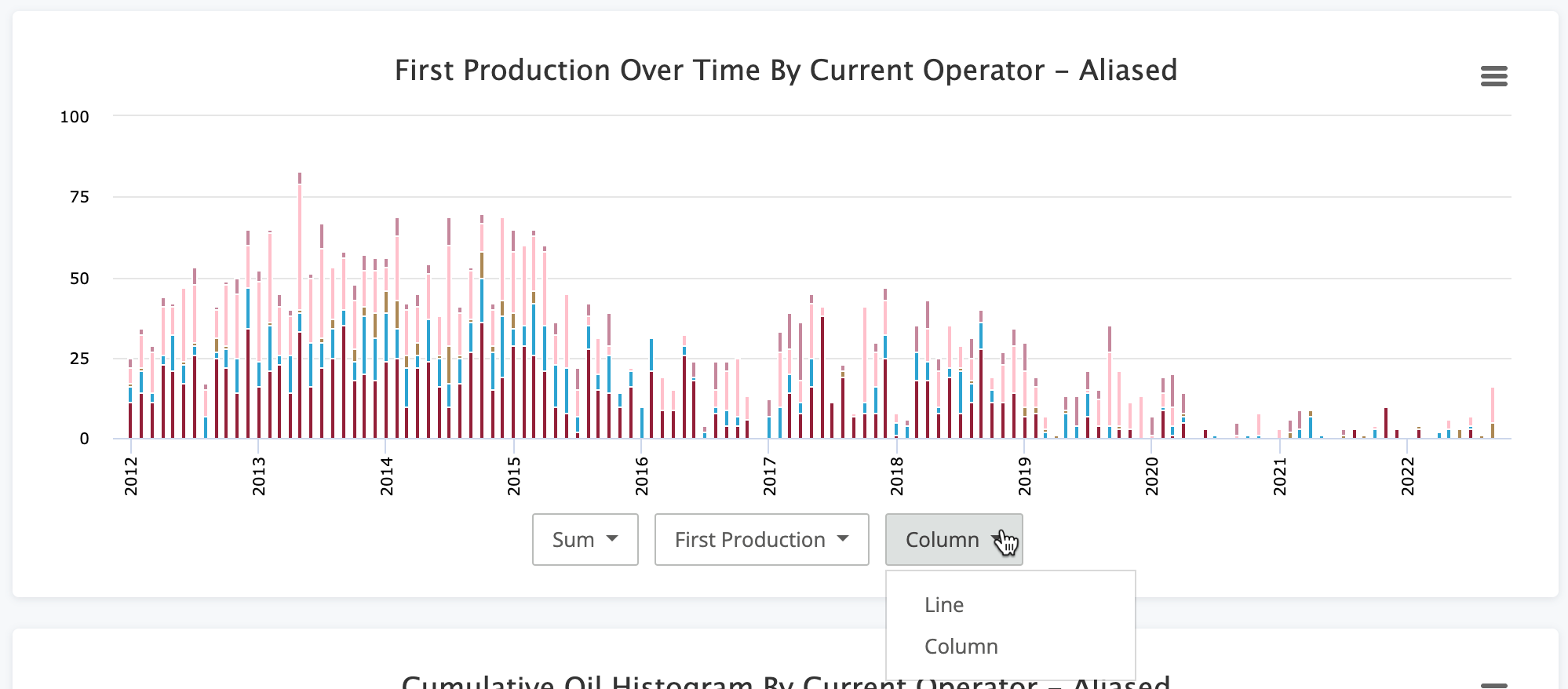Click the tallest bar in 2013
The height and width of the screenshot is (689, 1568).
pyautogui.click(x=300, y=305)
